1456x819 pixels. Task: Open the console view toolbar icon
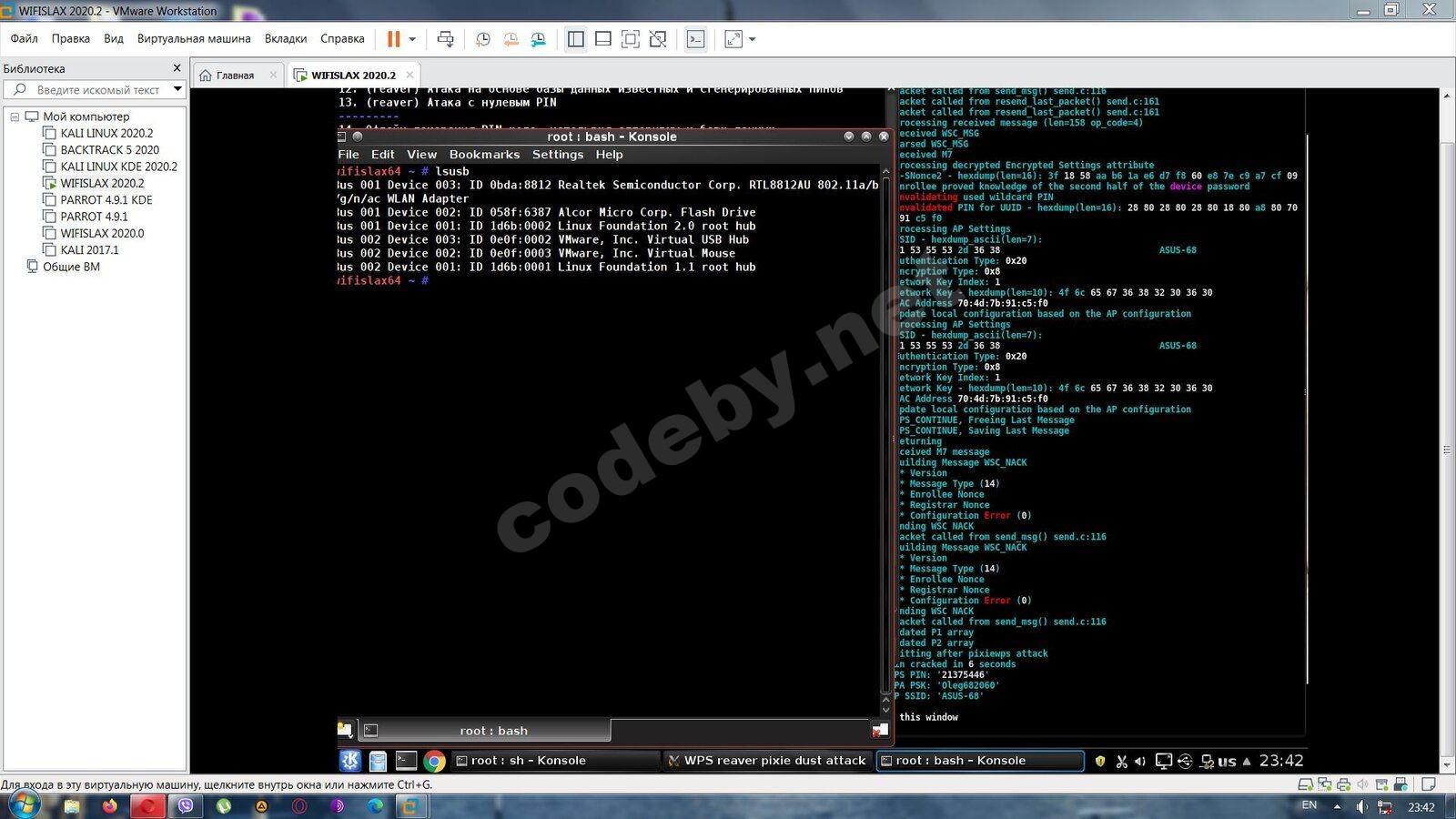click(695, 39)
